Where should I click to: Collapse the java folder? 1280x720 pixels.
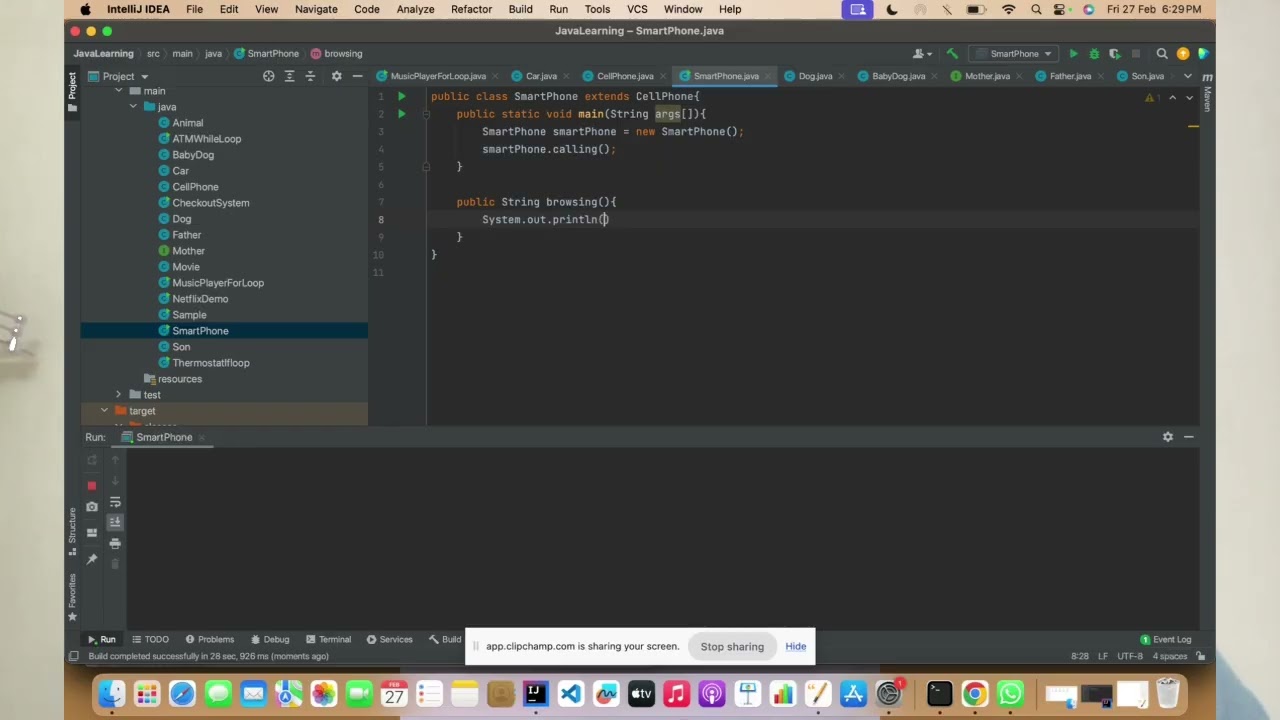[x=133, y=107]
